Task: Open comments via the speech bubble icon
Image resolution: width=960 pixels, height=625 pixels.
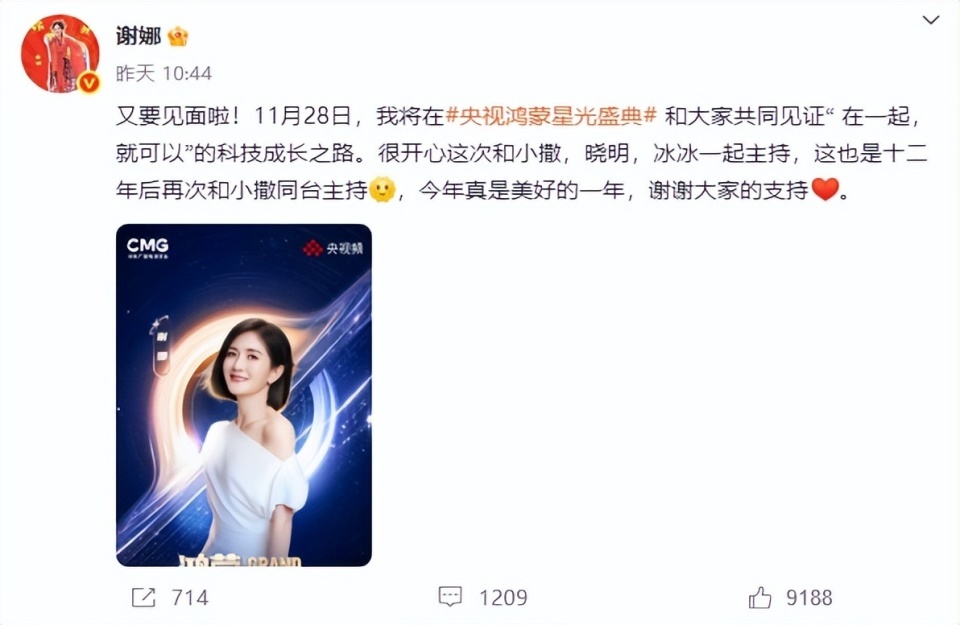Action: (x=450, y=597)
